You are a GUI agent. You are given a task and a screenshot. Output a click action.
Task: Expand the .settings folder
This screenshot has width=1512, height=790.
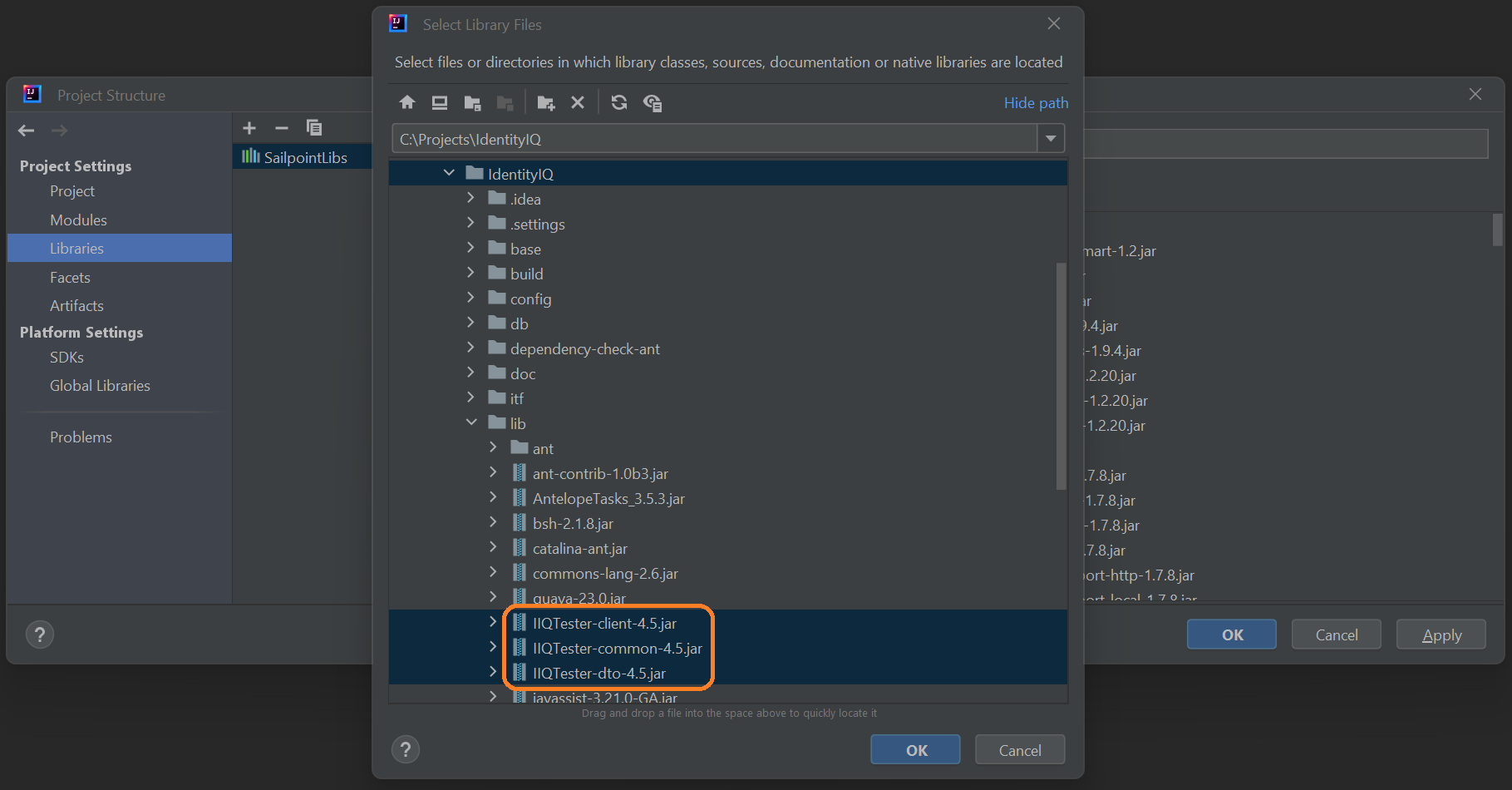pyautogui.click(x=471, y=223)
